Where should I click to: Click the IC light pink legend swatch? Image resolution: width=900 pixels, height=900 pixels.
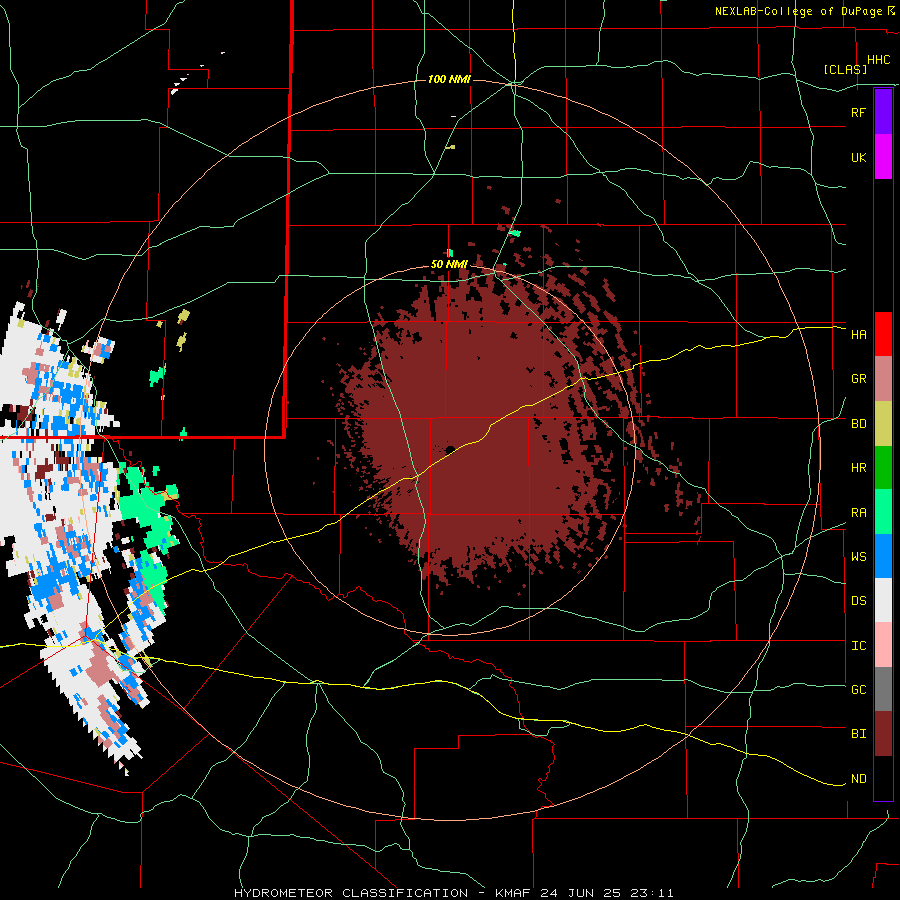click(x=883, y=645)
